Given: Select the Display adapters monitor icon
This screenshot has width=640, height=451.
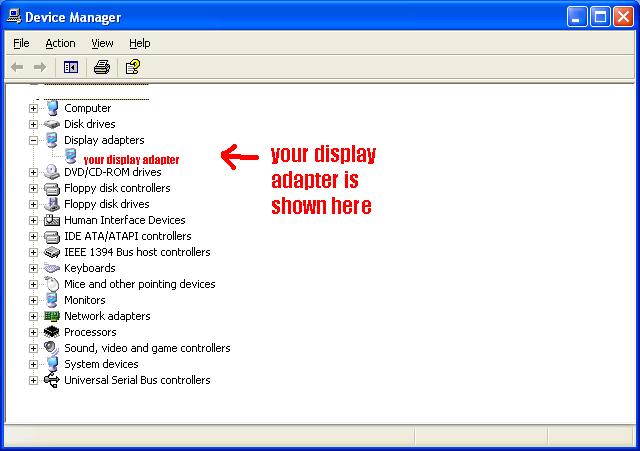Looking at the screenshot, I should point(52,140).
